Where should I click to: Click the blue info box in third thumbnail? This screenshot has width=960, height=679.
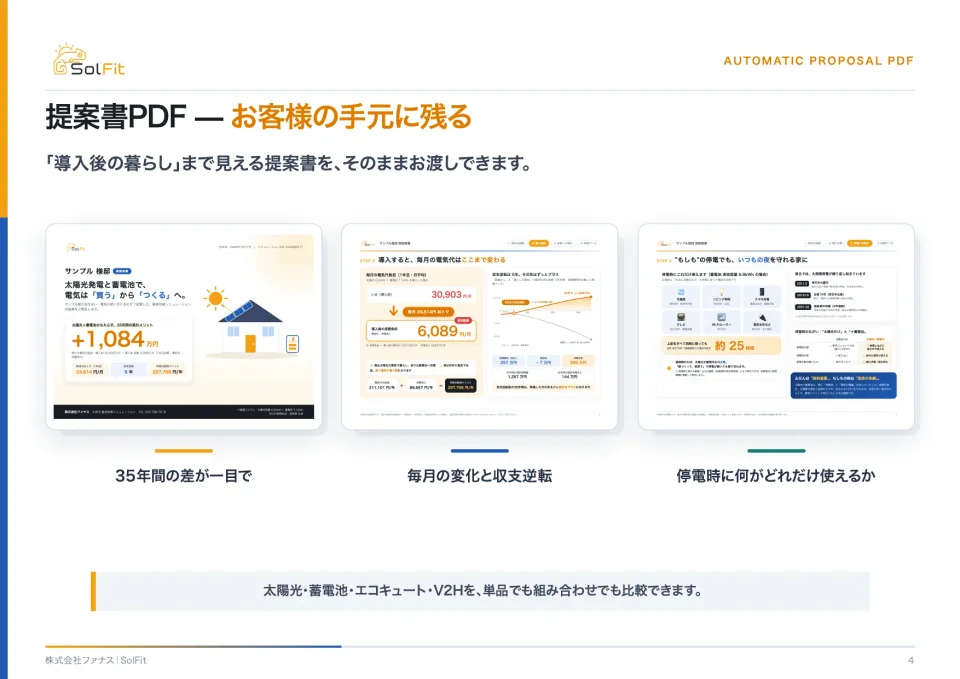844,385
